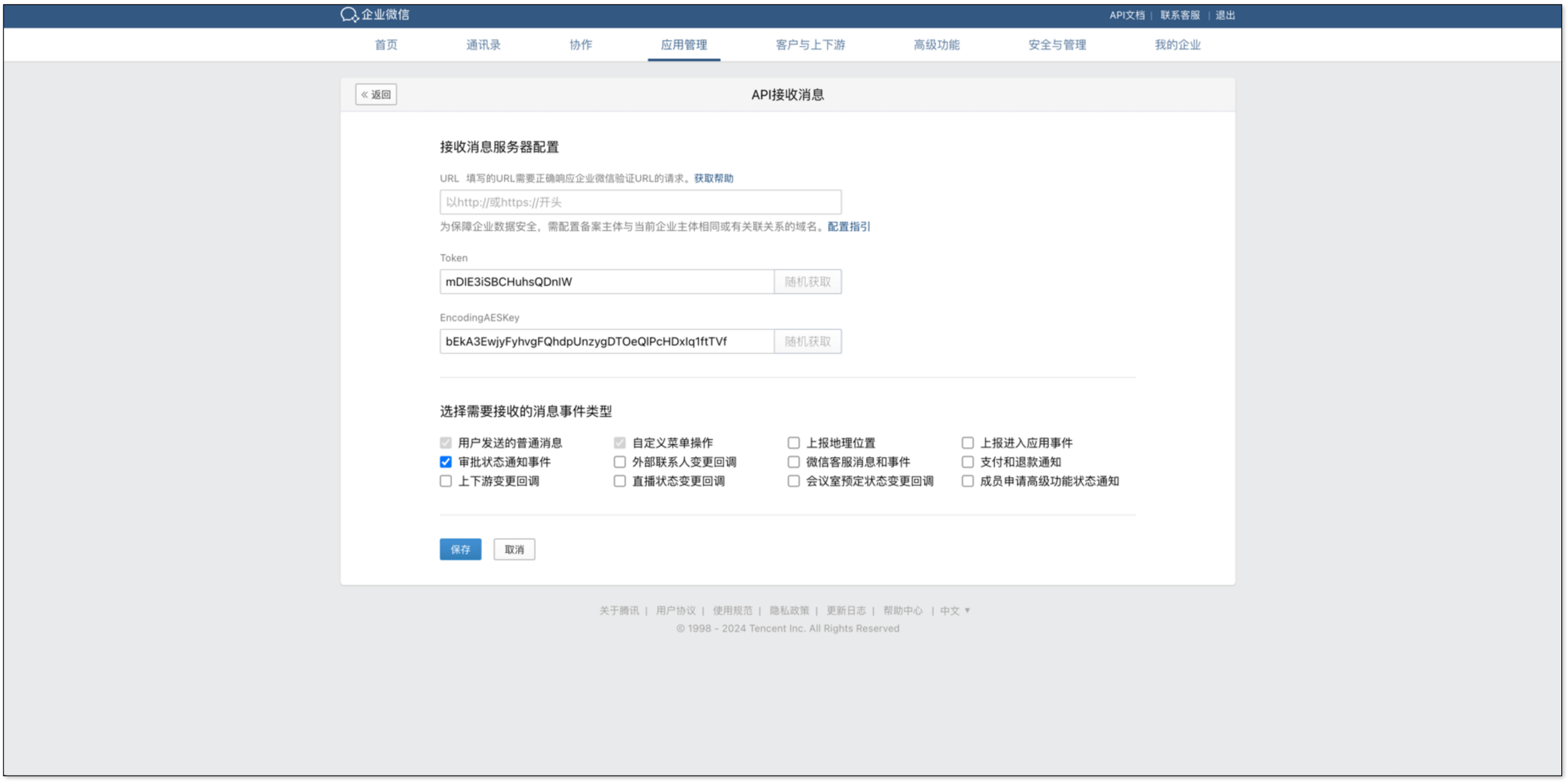Check 外部联系人变更回调 checkbox
The height and width of the screenshot is (781, 1568).
point(619,462)
